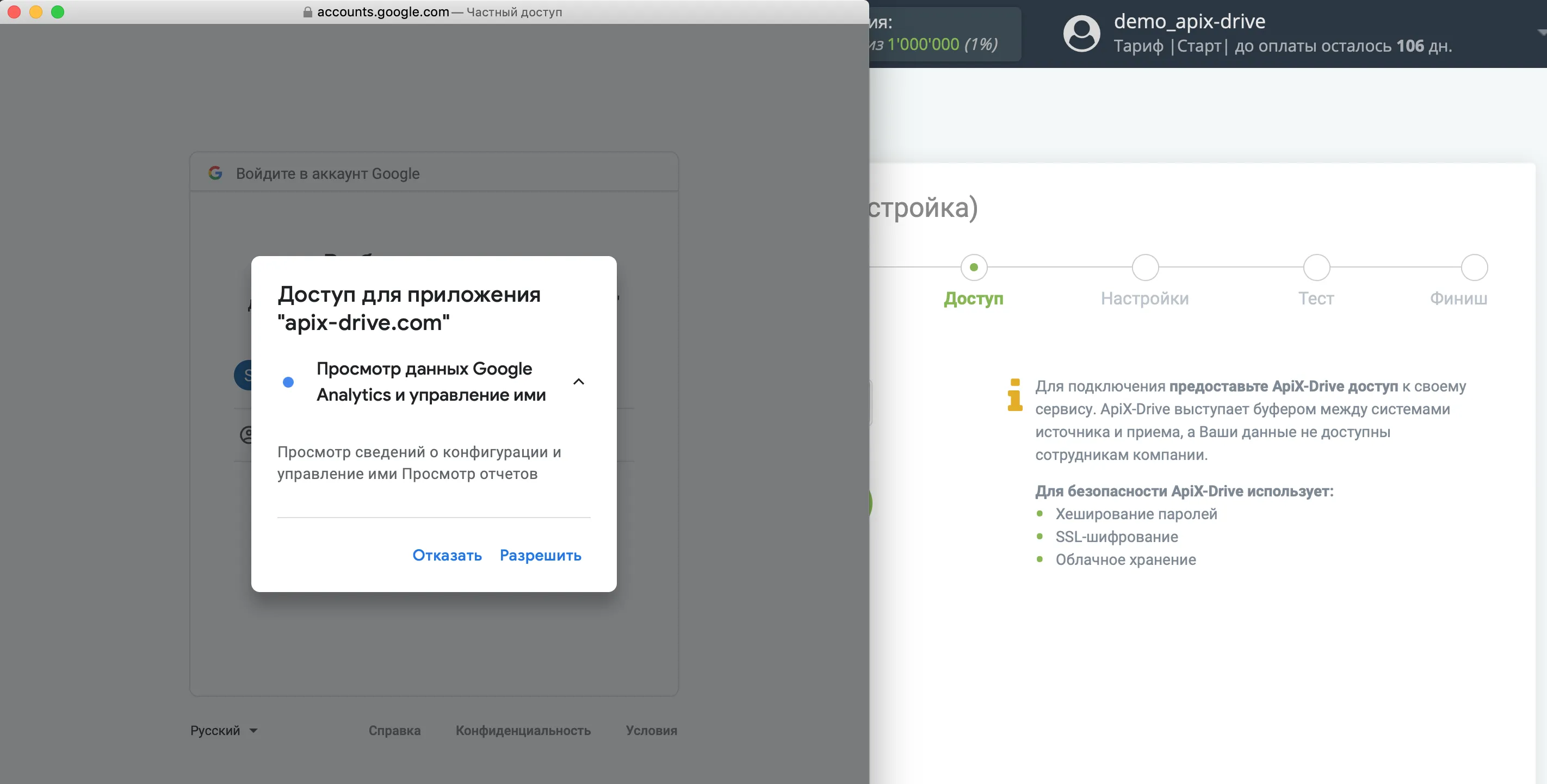Click the accounts.google.com address text
The height and width of the screenshot is (784, 1547).
[383, 12]
